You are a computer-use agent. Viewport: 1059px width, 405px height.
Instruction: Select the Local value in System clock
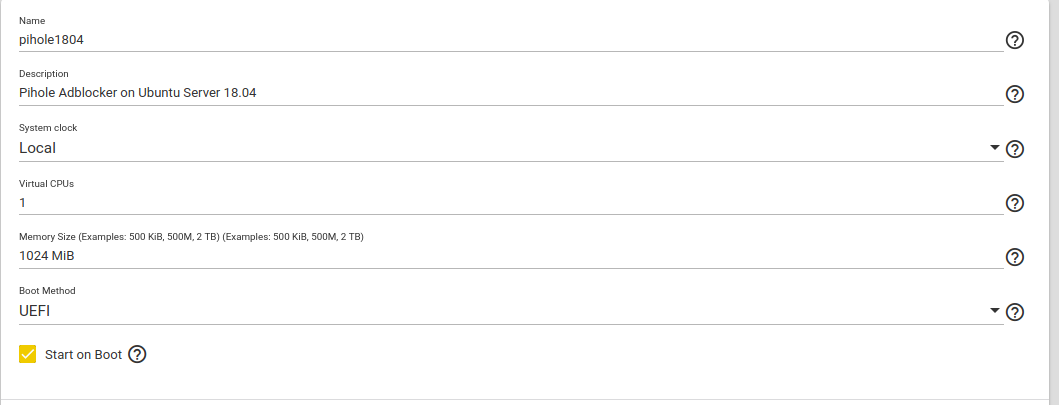pyautogui.click(x=37, y=148)
